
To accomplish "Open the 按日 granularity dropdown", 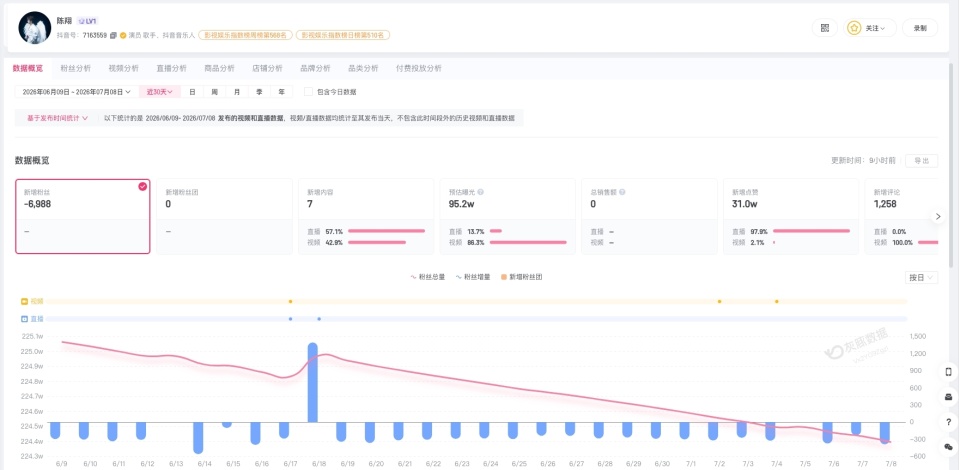I will 921,277.
